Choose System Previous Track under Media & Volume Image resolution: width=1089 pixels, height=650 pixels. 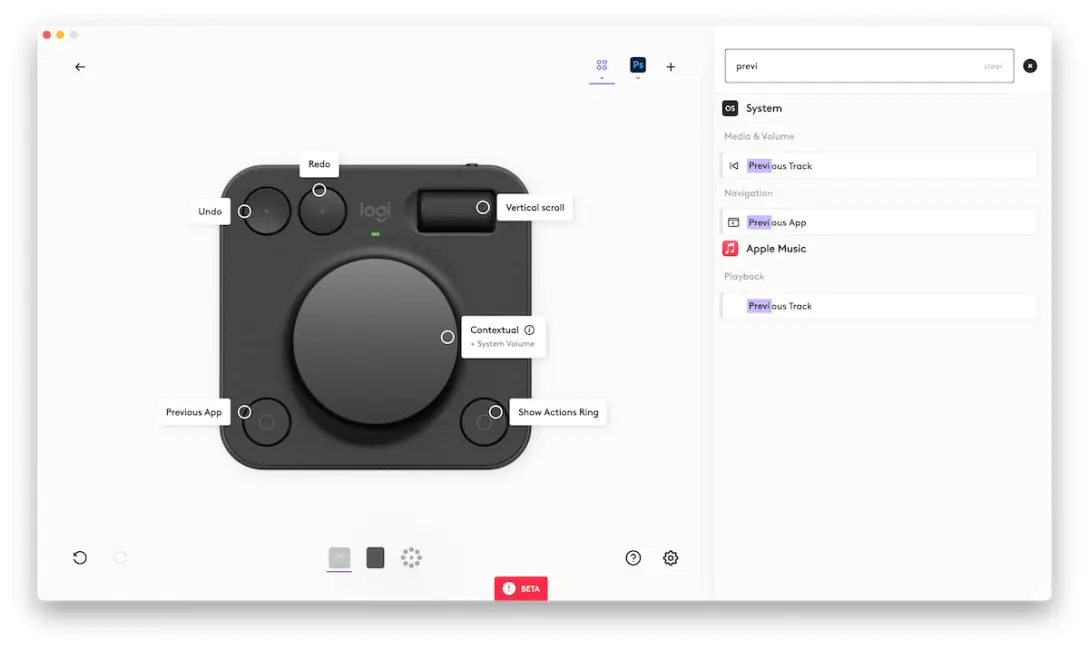tap(879, 165)
